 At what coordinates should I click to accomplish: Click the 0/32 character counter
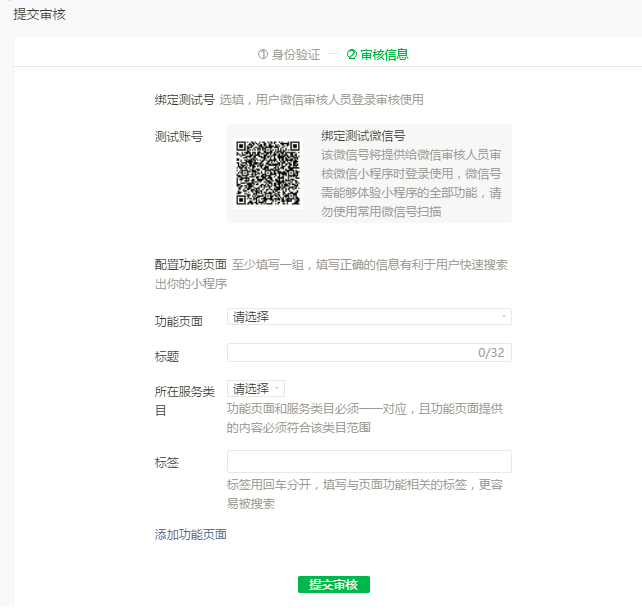pos(491,352)
